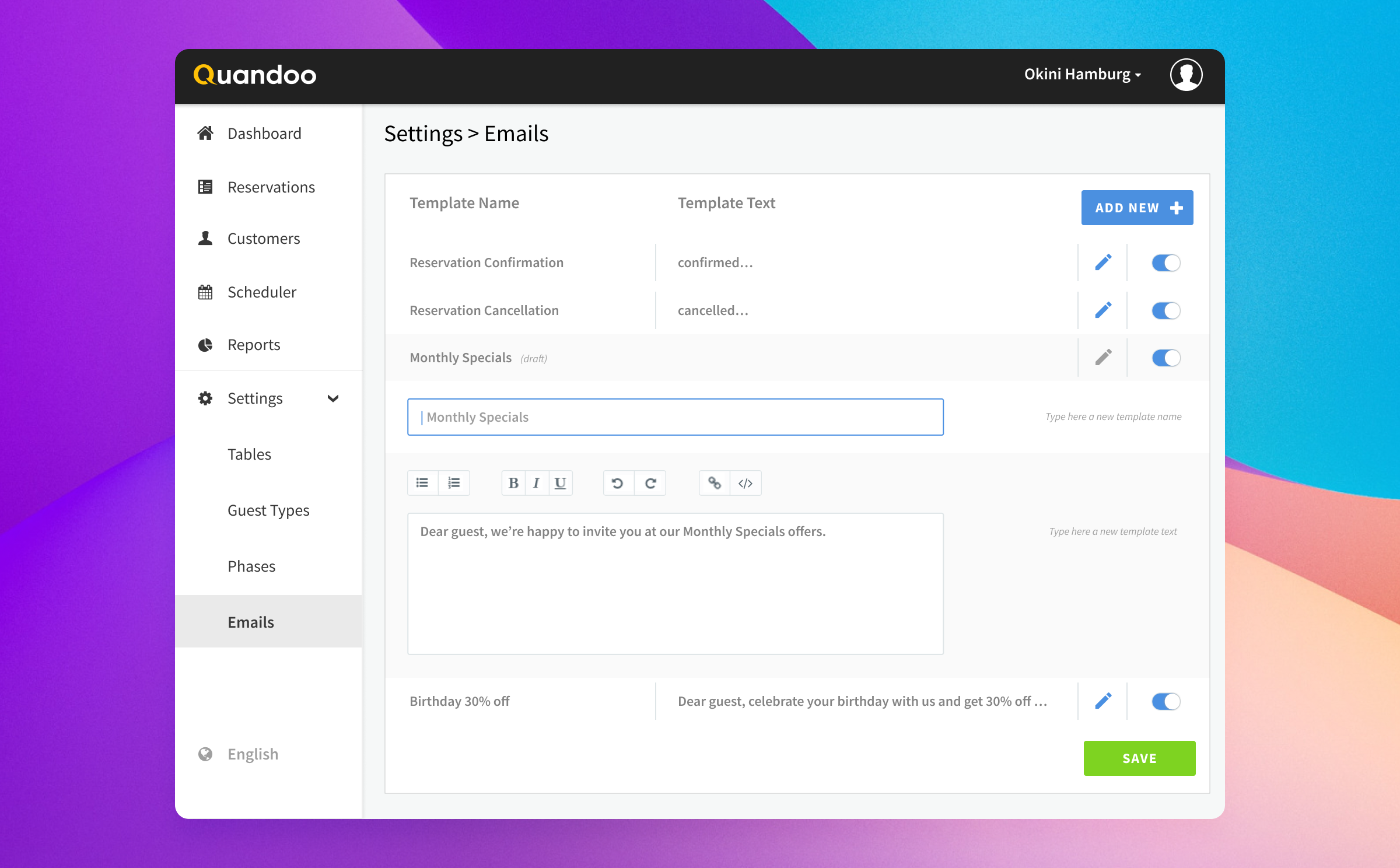The height and width of the screenshot is (868, 1400).
Task: Click Monthly Specials draft pencil icon
Action: pyautogui.click(x=1102, y=358)
